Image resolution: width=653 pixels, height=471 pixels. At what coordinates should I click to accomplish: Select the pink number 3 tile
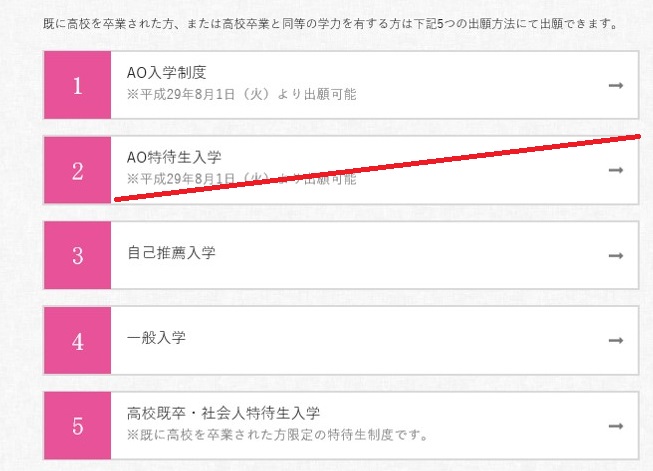click(77, 255)
